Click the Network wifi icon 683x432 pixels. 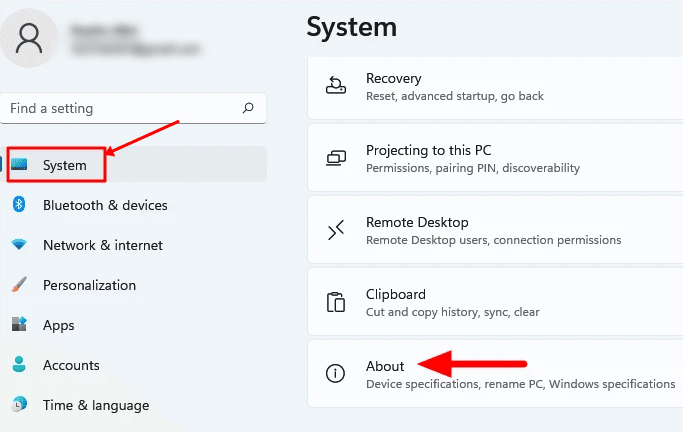click(x=19, y=245)
